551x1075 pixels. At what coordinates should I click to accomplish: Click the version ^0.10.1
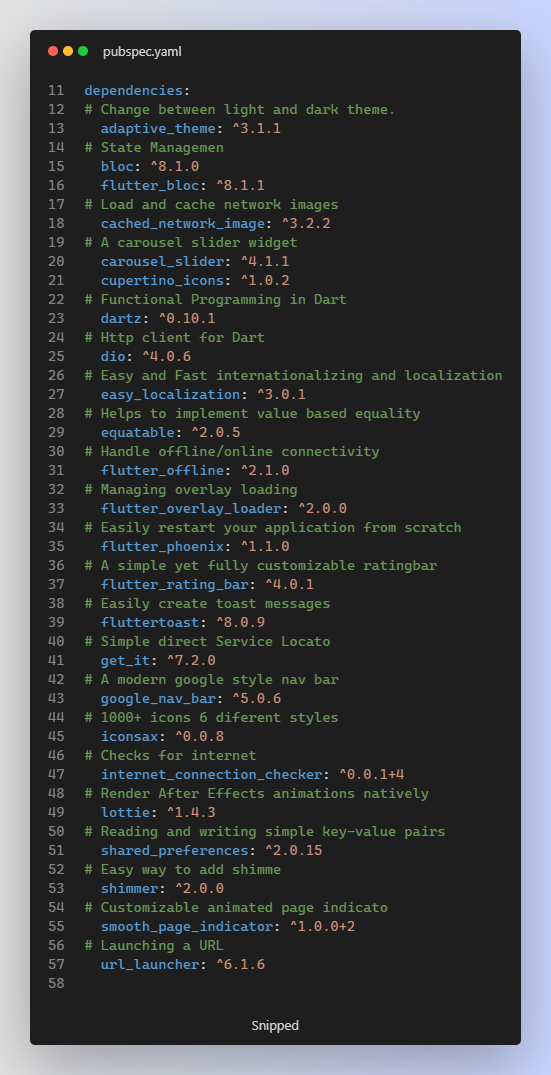tap(186, 319)
